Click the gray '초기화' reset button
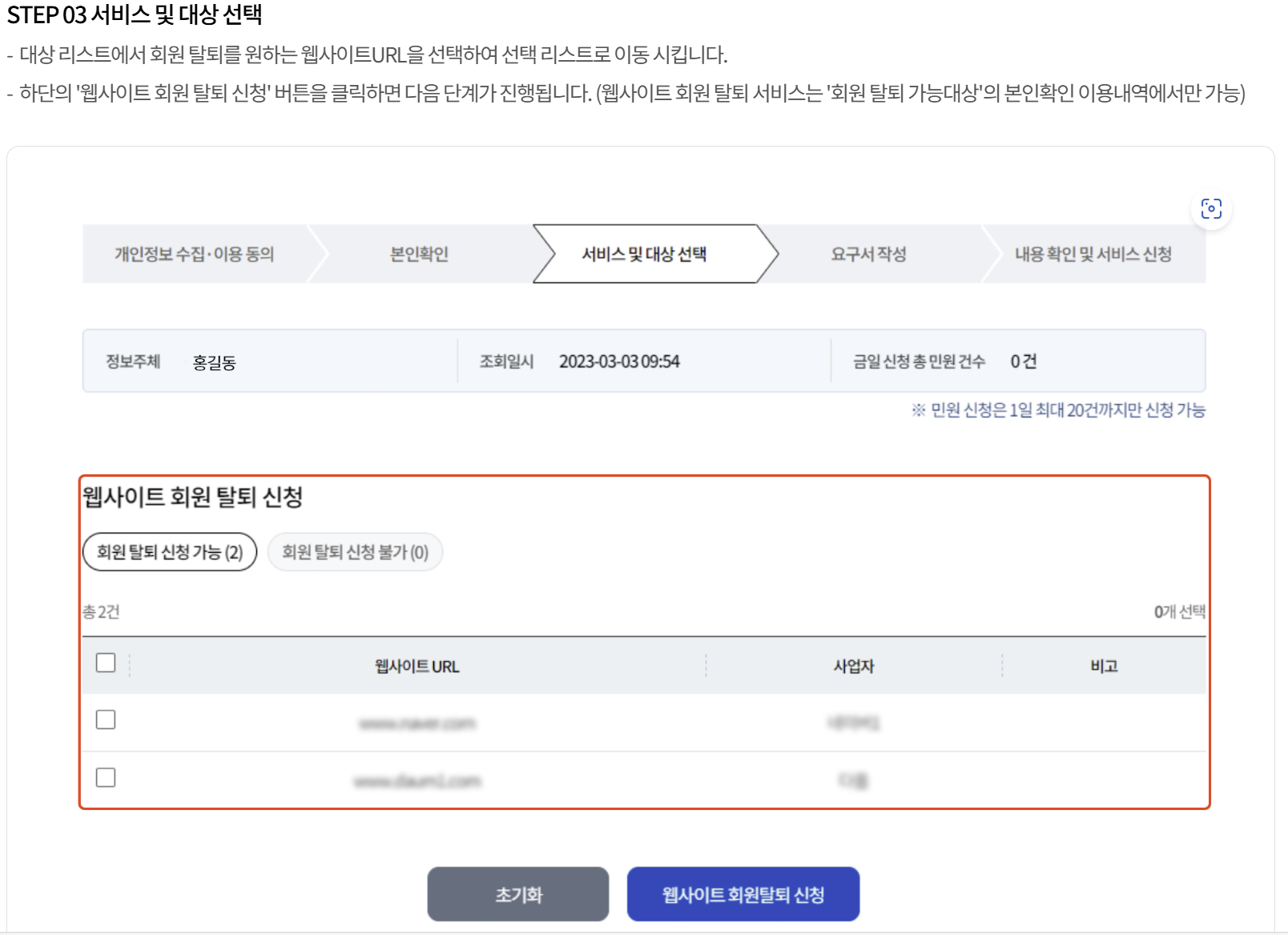This screenshot has width=1288, height=935. tap(518, 895)
